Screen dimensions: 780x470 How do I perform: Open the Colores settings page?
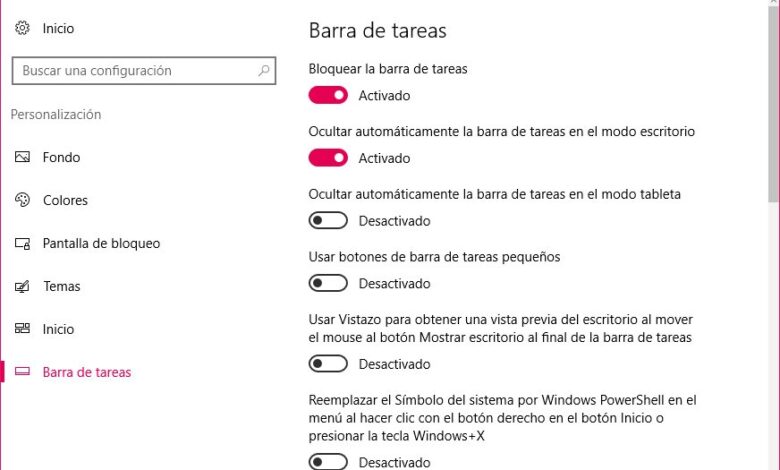point(65,200)
